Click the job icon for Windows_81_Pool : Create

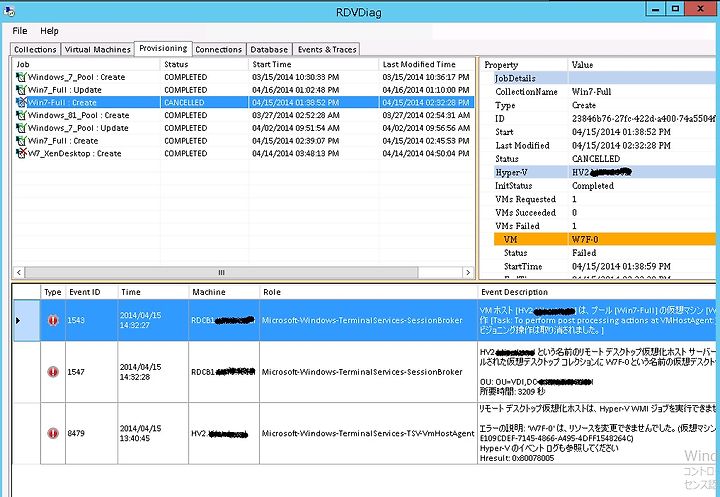21,115
